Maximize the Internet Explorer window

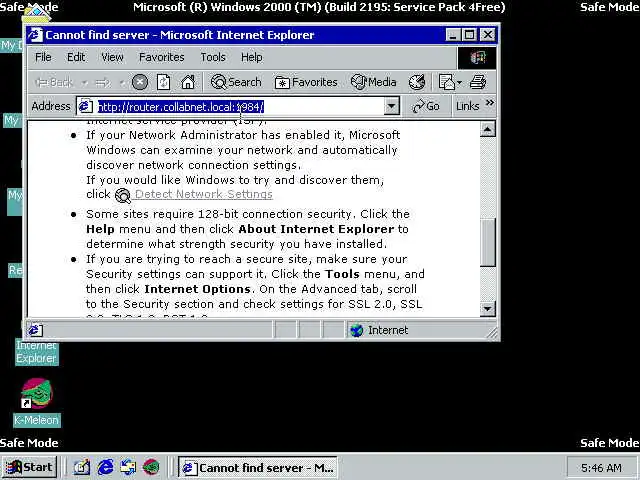[469, 35]
